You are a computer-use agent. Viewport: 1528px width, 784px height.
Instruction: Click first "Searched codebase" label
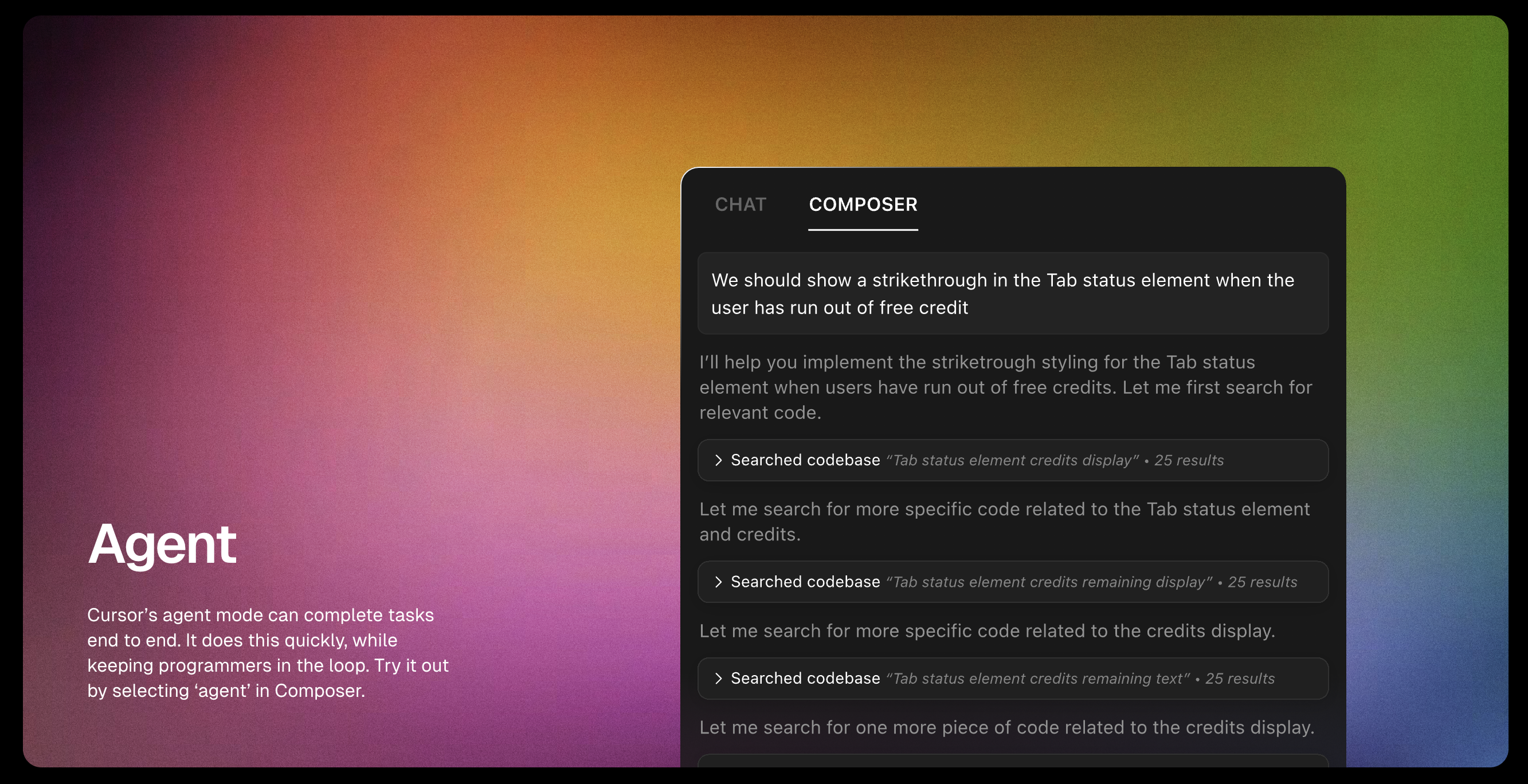point(805,460)
